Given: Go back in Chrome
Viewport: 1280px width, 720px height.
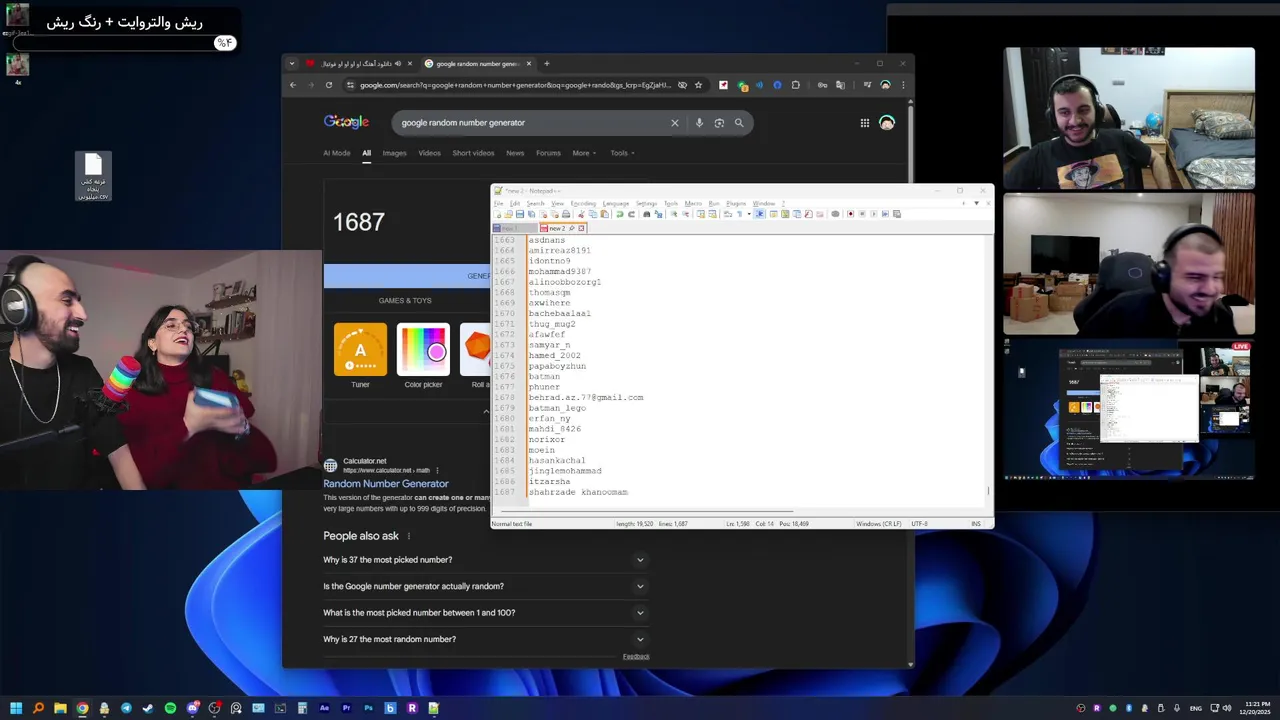Looking at the screenshot, I should [x=293, y=85].
